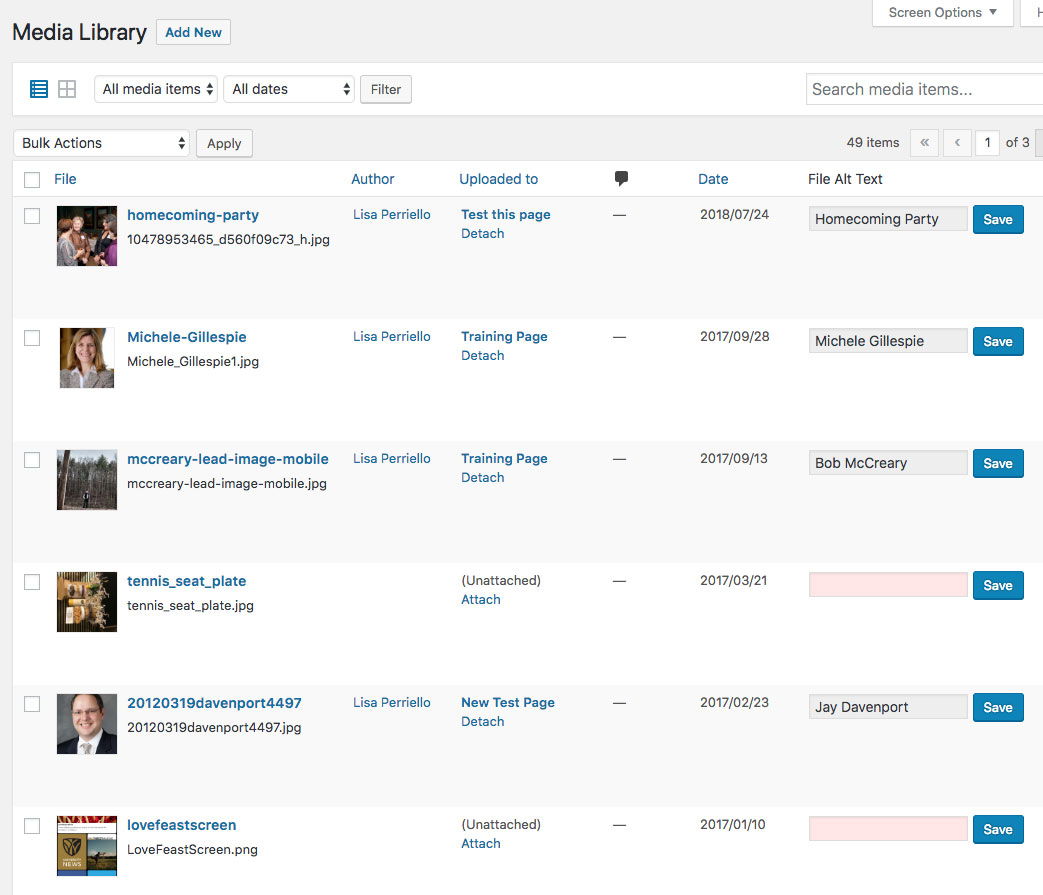1043x895 pixels.
Task: Go to previous page arrow
Action: 957,142
